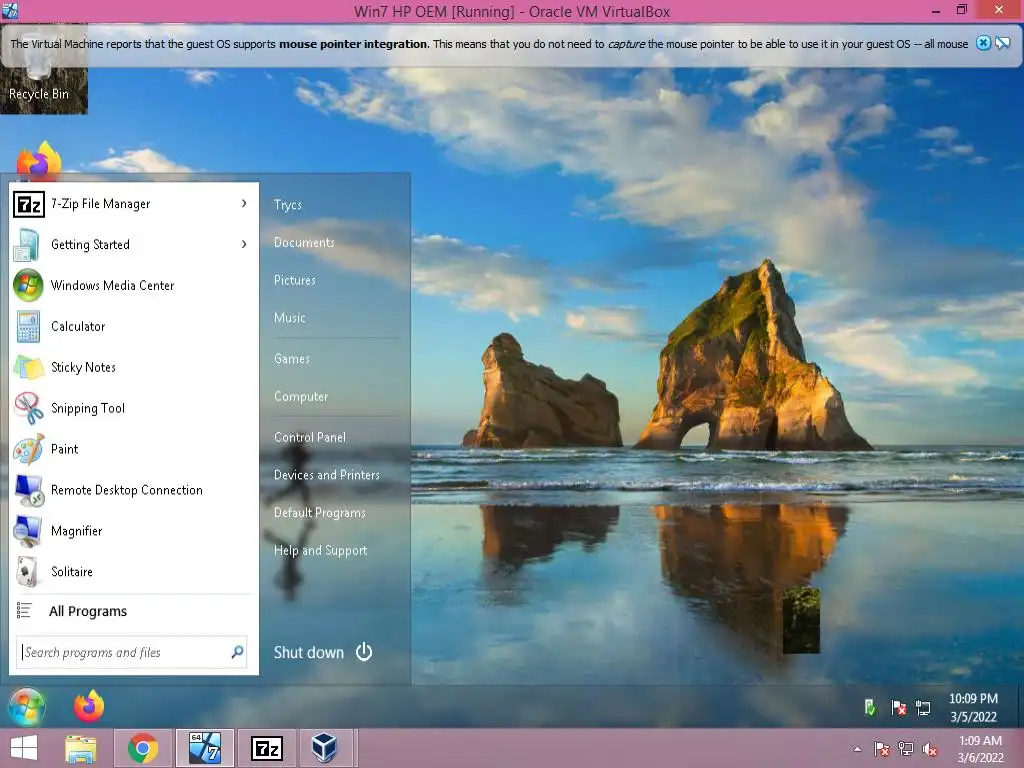Open Firefox from guest taskbar
This screenshot has height=768, width=1024.
click(89, 706)
